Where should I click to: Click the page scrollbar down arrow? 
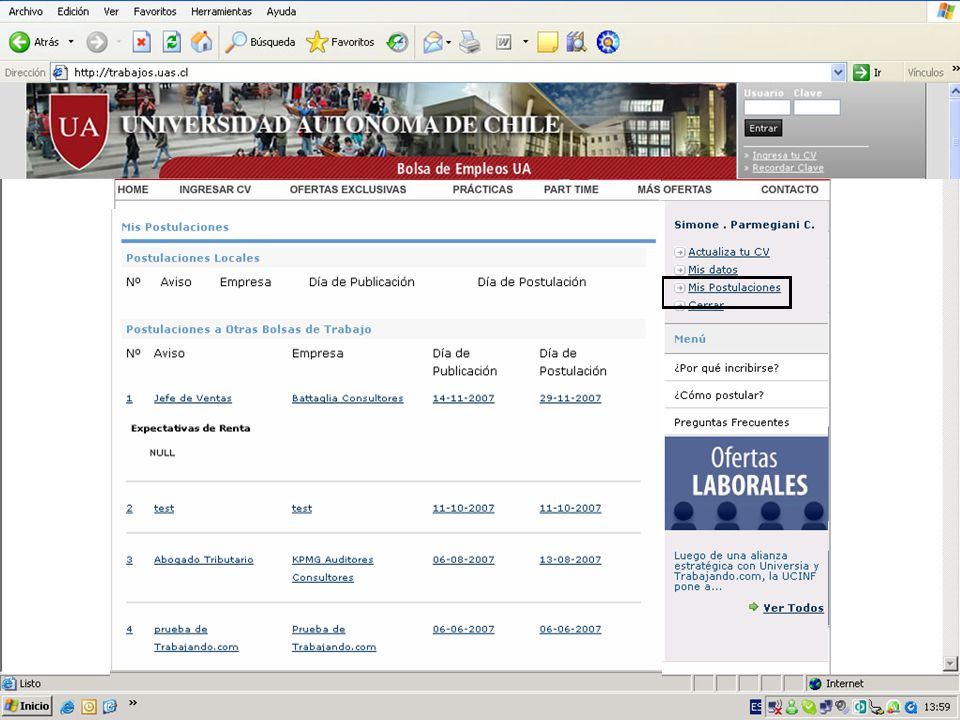pos(950,663)
